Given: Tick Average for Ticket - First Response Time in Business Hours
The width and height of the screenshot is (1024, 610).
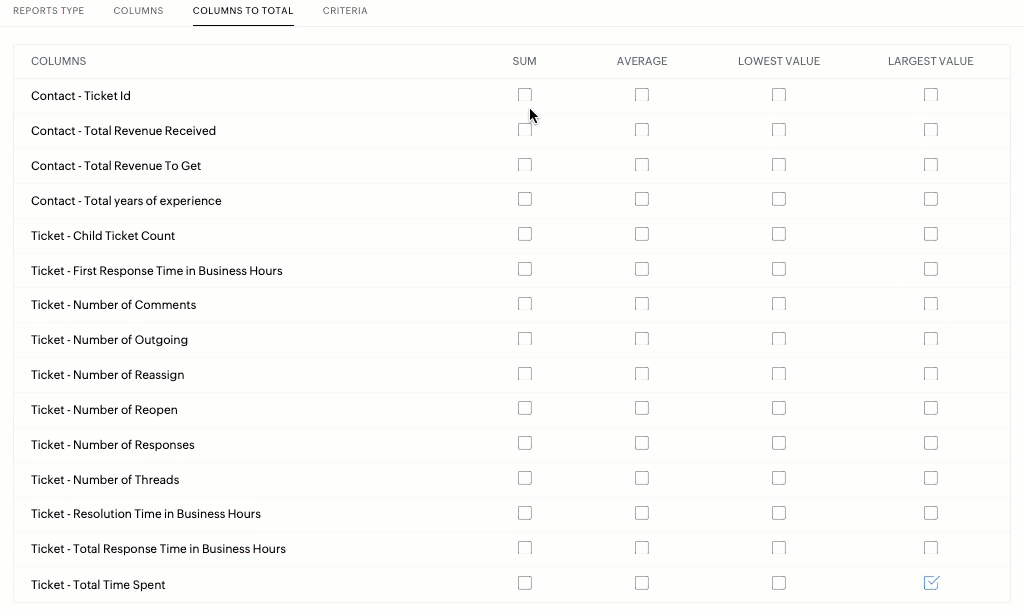Looking at the screenshot, I should (642, 269).
